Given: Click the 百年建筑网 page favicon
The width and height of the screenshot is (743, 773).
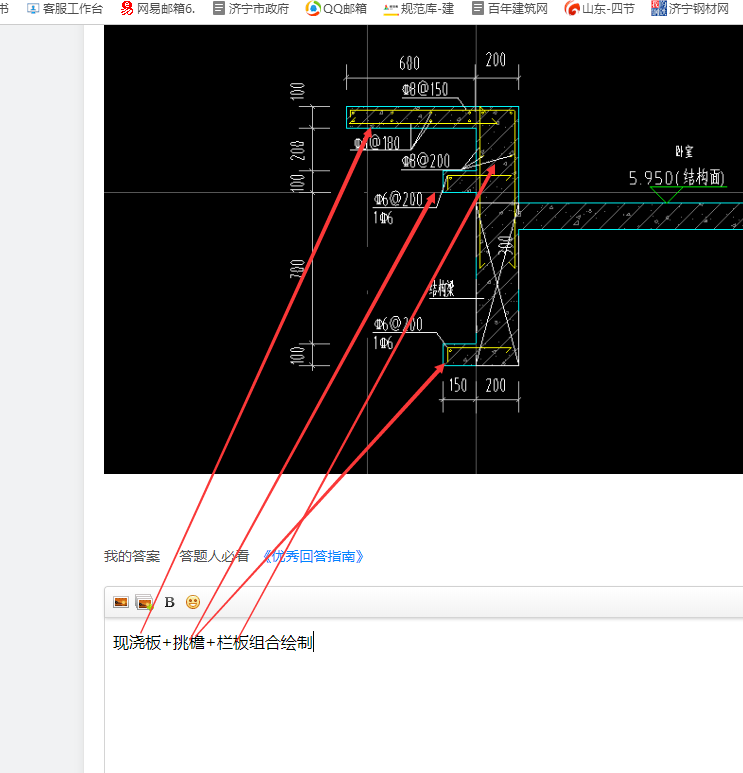Looking at the screenshot, I should (x=477, y=8).
